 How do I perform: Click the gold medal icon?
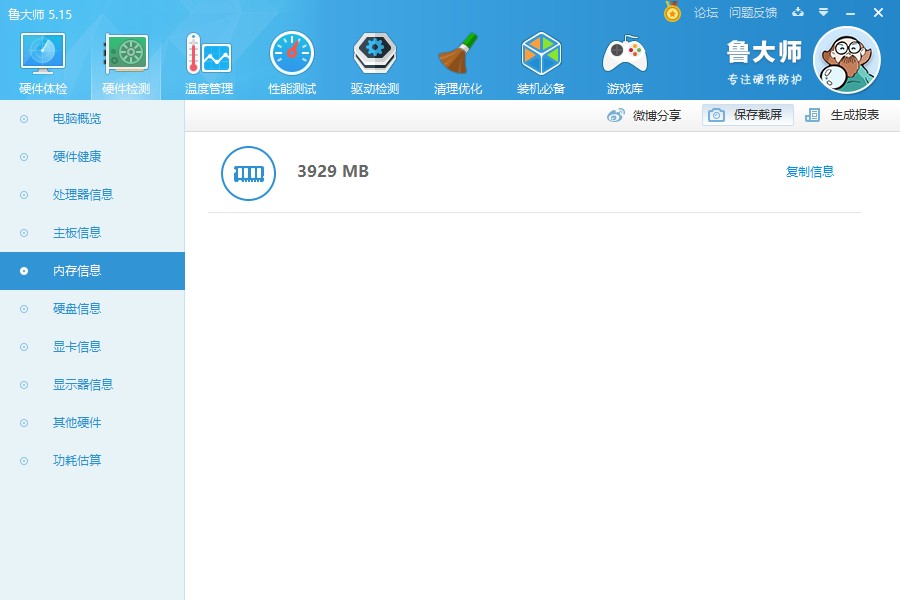(672, 11)
